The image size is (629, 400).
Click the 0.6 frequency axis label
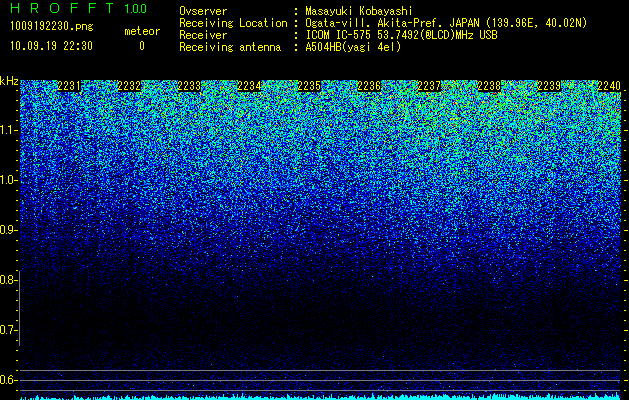[8, 380]
